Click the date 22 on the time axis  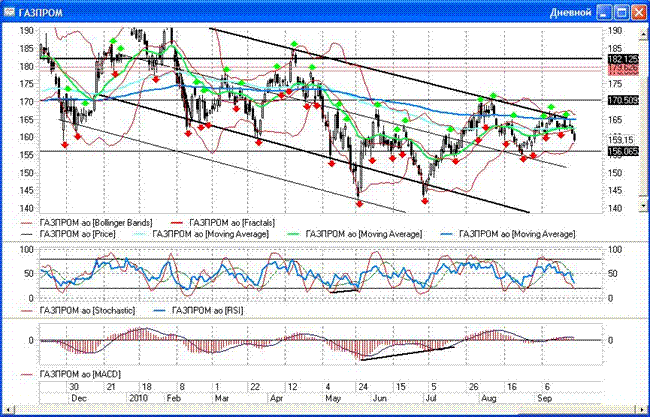255,387
